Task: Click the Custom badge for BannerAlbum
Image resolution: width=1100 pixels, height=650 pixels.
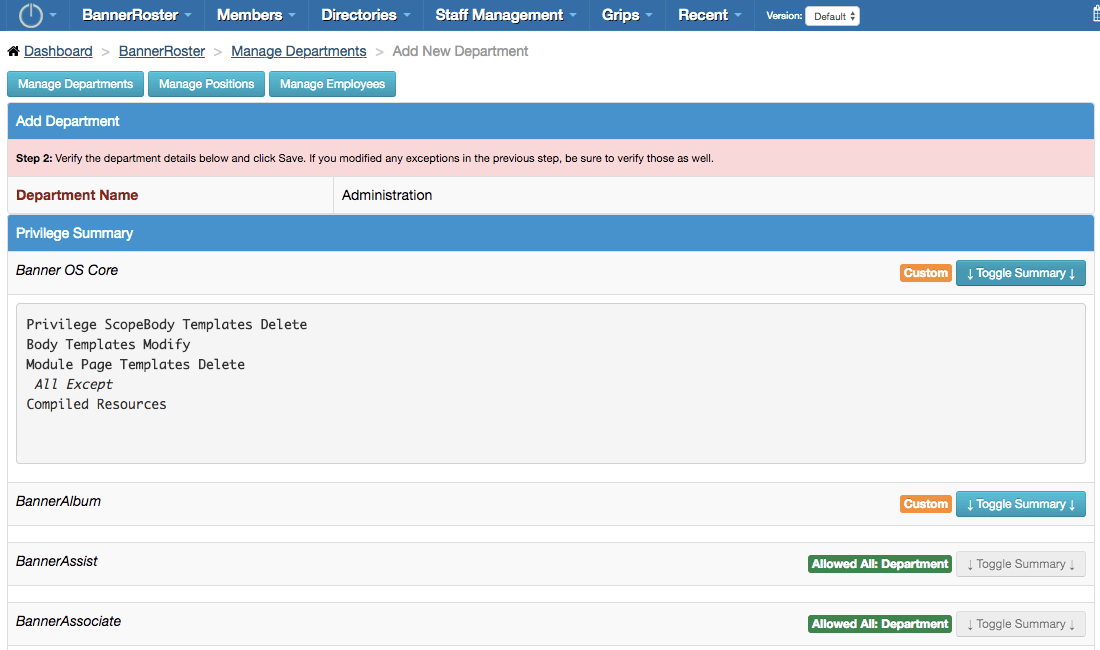Action: click(x=926, y=504)
